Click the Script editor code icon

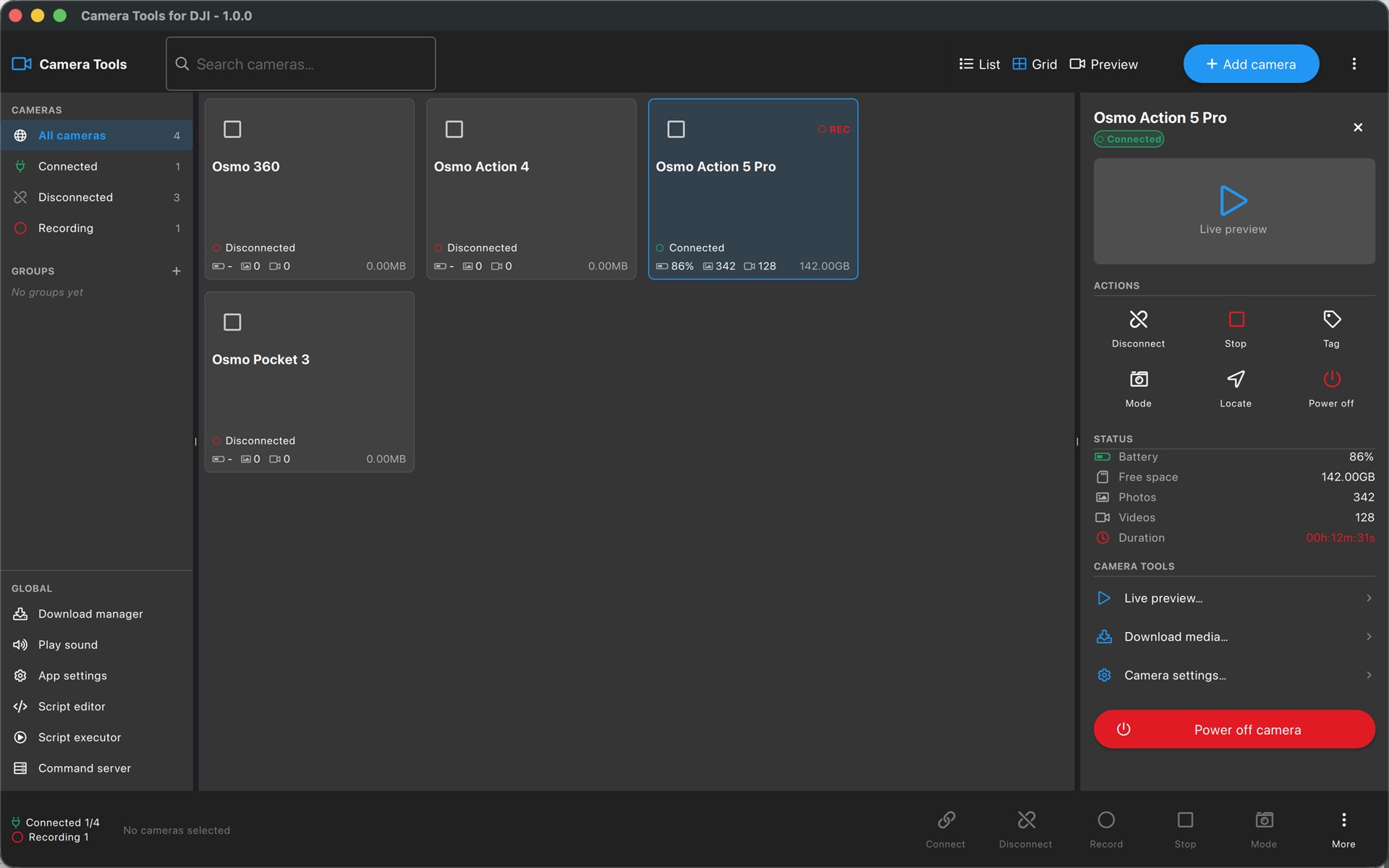[x=20, y=707]
